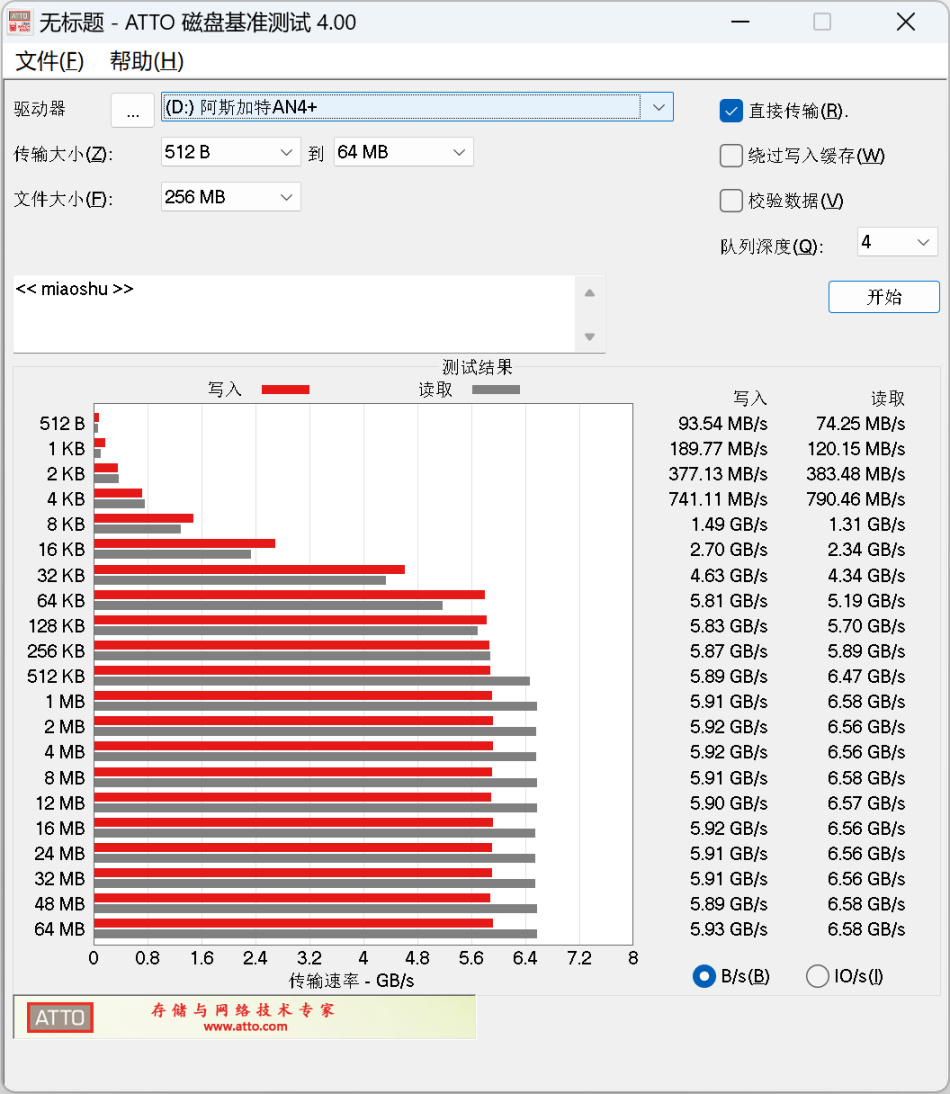
Task: Expand the 256 MB file size dropdown
Action: 231,197
